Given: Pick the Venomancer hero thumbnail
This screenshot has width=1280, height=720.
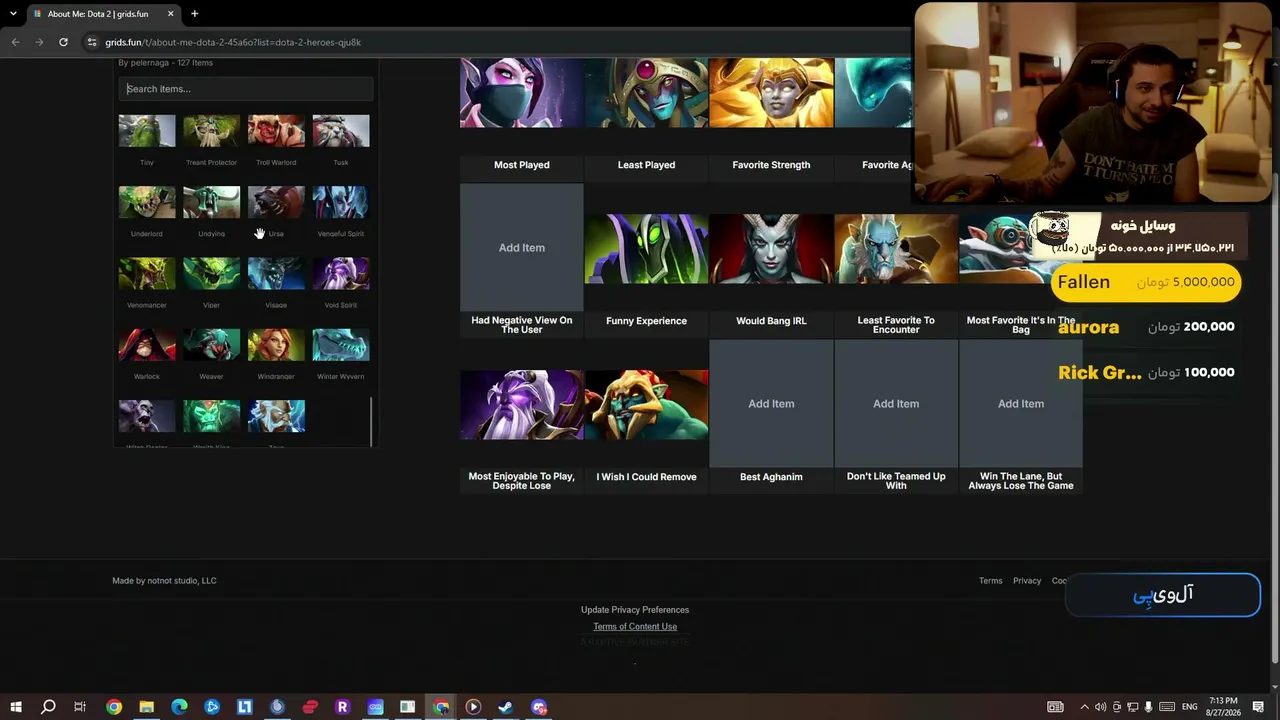Looking at the screenshot, I should pyautogui.click(x=147, y=273).
